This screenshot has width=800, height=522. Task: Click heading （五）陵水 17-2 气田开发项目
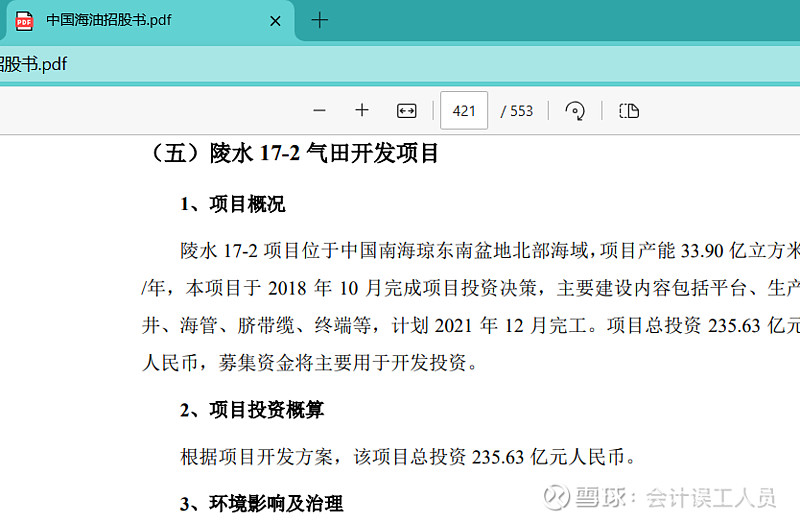point(292,153)
